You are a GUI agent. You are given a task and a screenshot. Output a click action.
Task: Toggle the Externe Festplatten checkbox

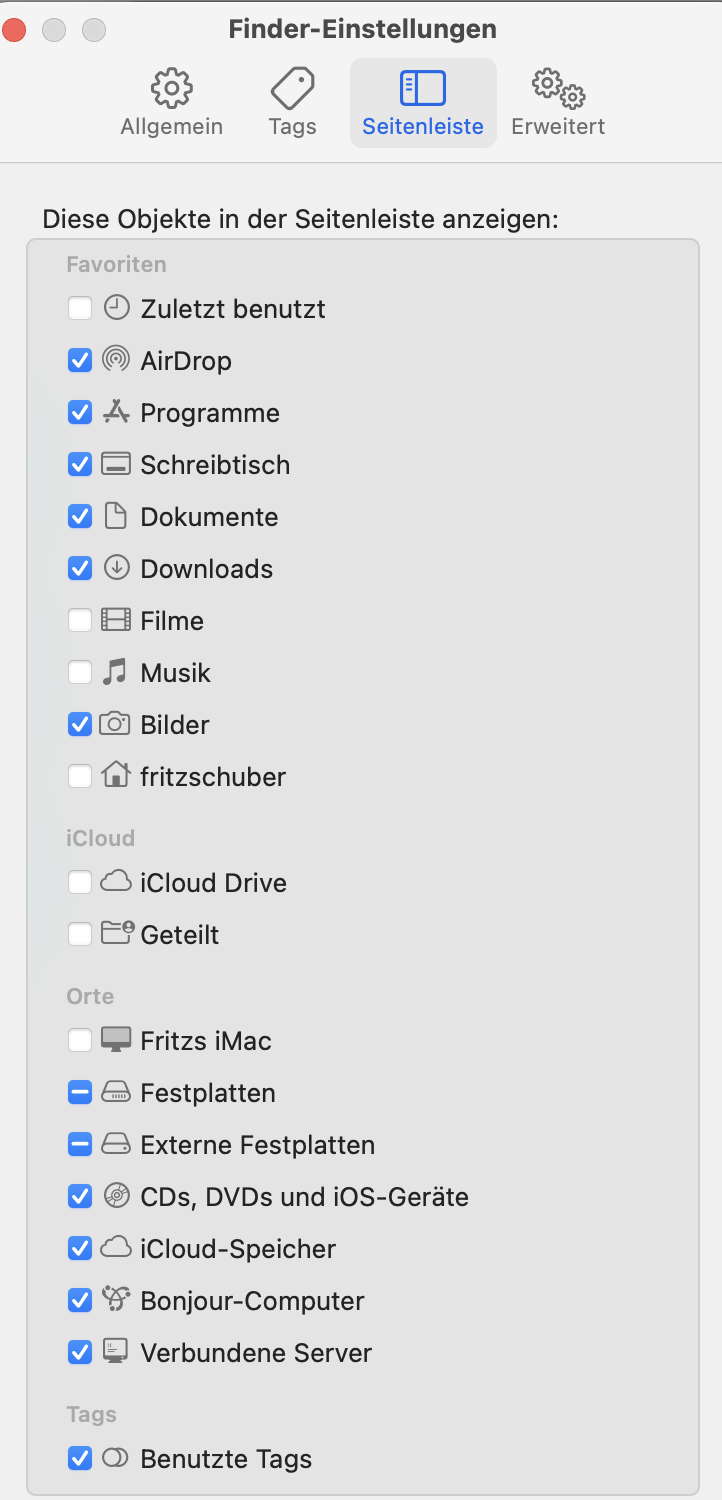tap(80, 1144)
